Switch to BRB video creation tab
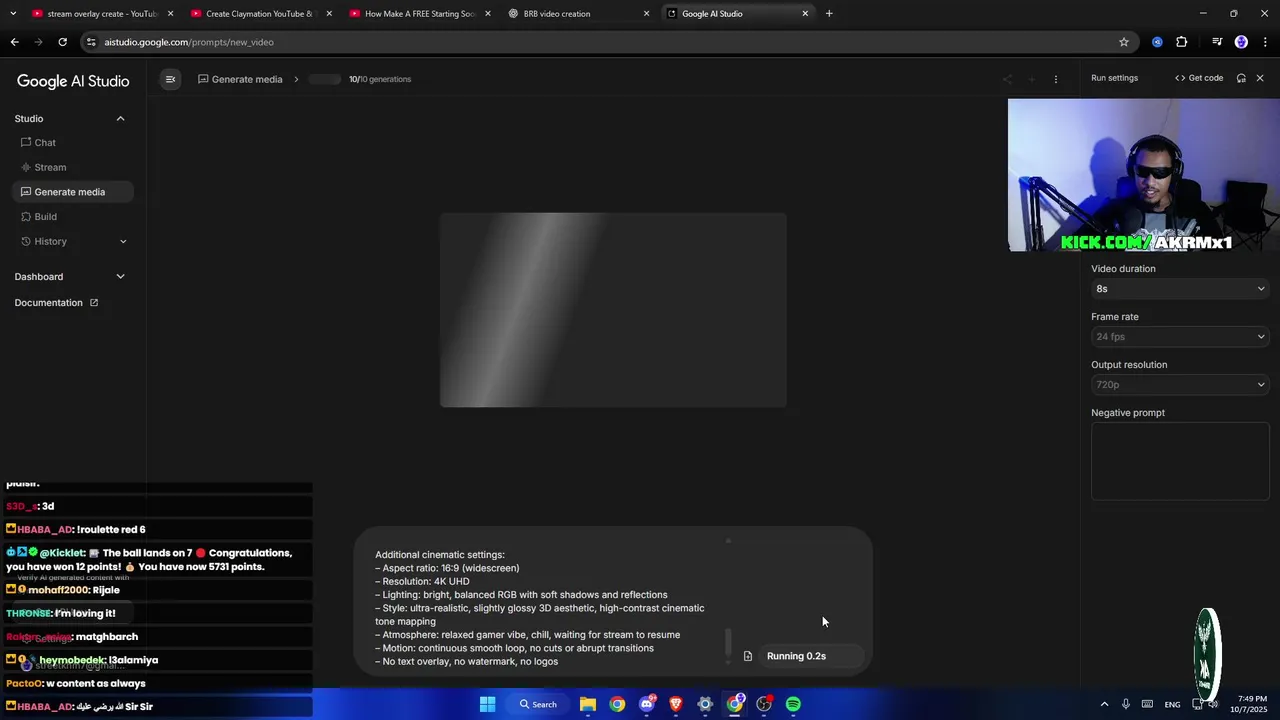 578,14
